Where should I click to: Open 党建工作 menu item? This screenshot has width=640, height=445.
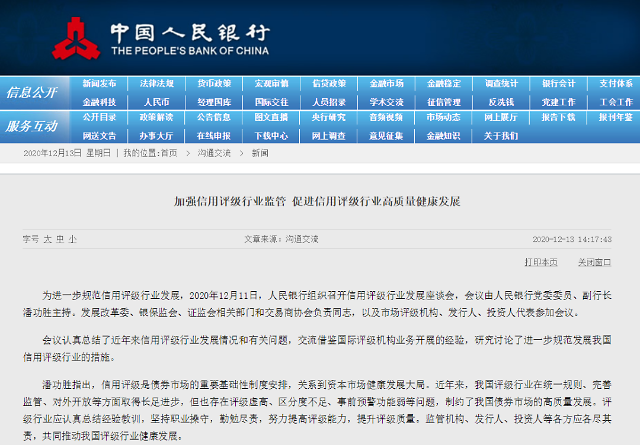(x=558, y=102)
